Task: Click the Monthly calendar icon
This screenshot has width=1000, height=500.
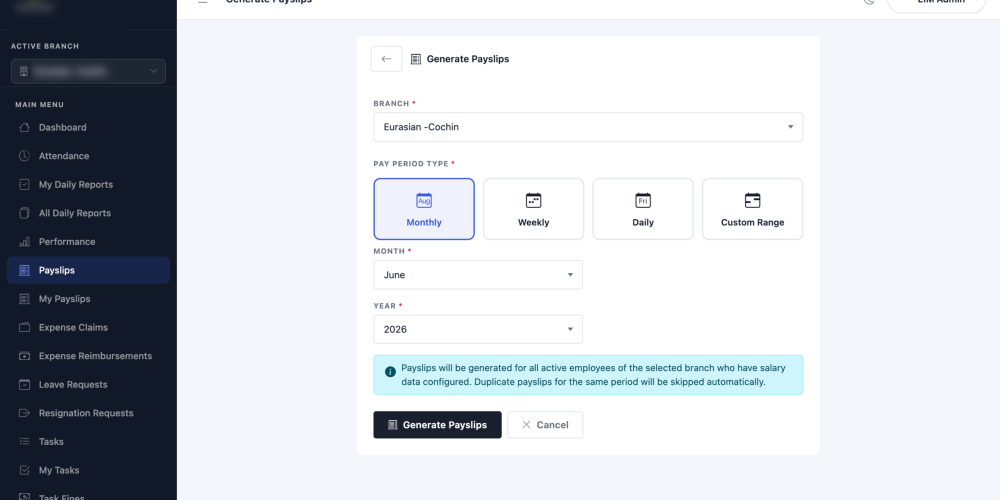Action: click(x=424, y=200)
